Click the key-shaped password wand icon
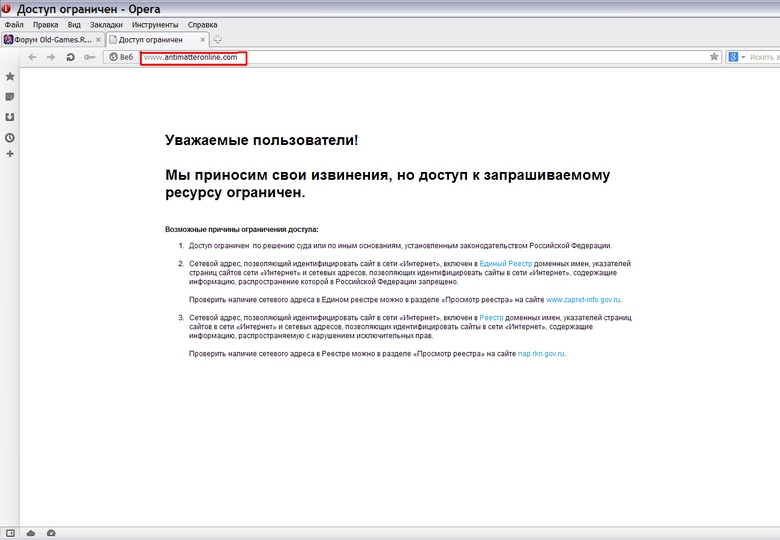 click(x=90, y=57)
